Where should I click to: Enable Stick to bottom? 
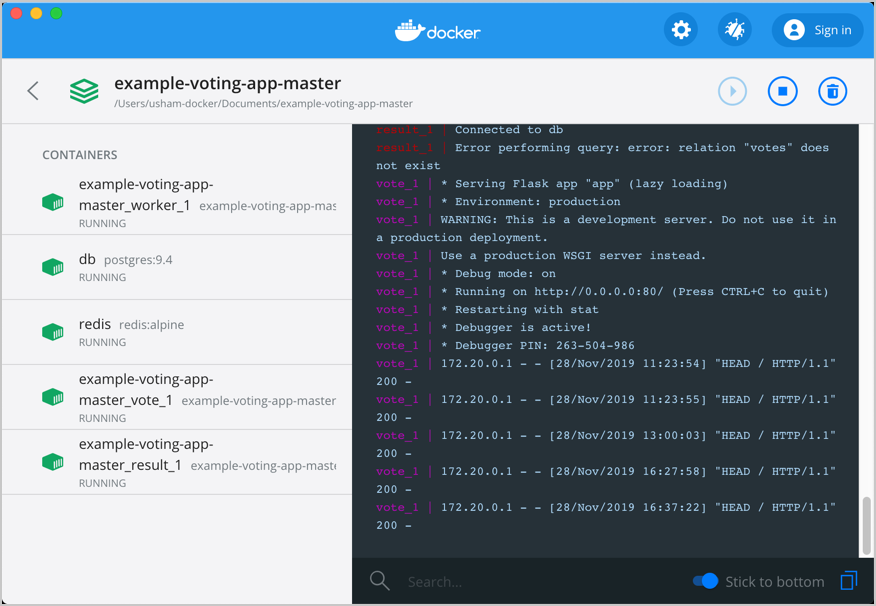click(705, 580)
